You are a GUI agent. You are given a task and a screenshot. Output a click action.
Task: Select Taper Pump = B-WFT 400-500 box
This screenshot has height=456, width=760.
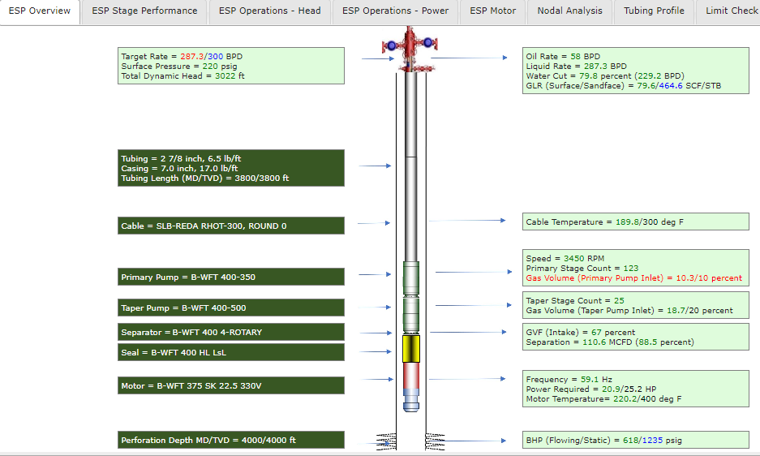pyautogui.click(x=231, y=308)
